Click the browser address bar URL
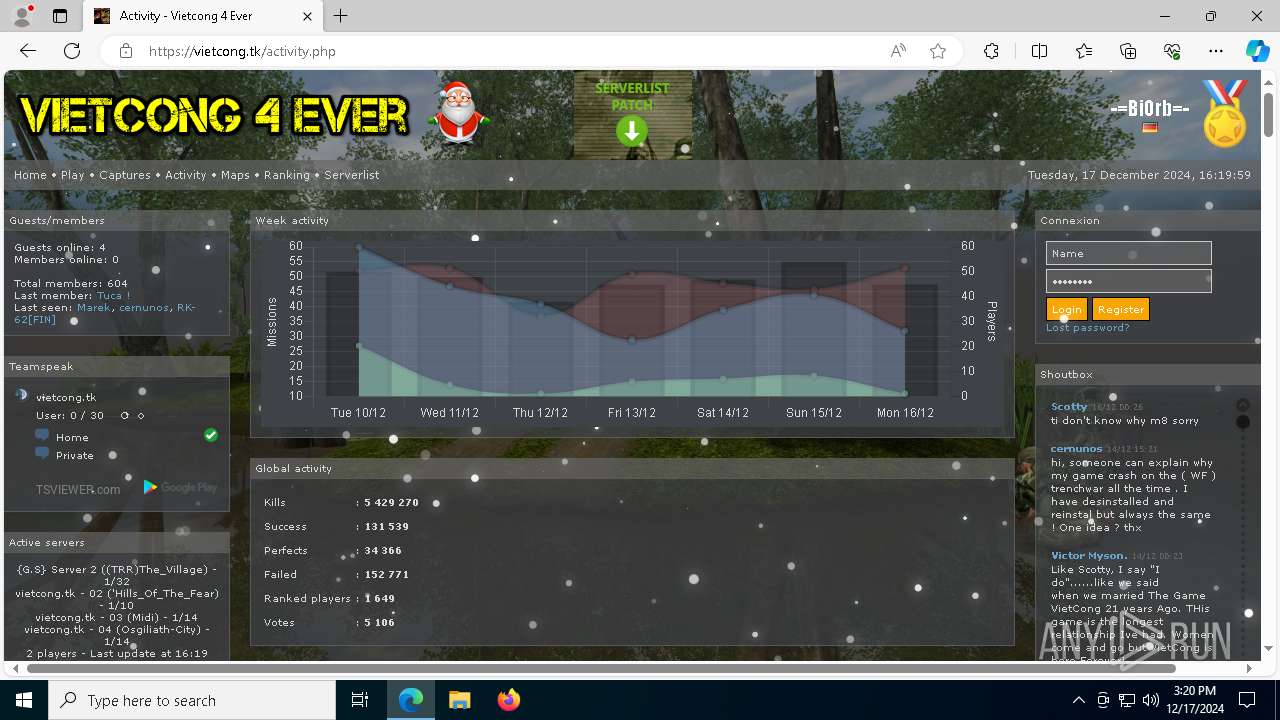 pos(242,51)
